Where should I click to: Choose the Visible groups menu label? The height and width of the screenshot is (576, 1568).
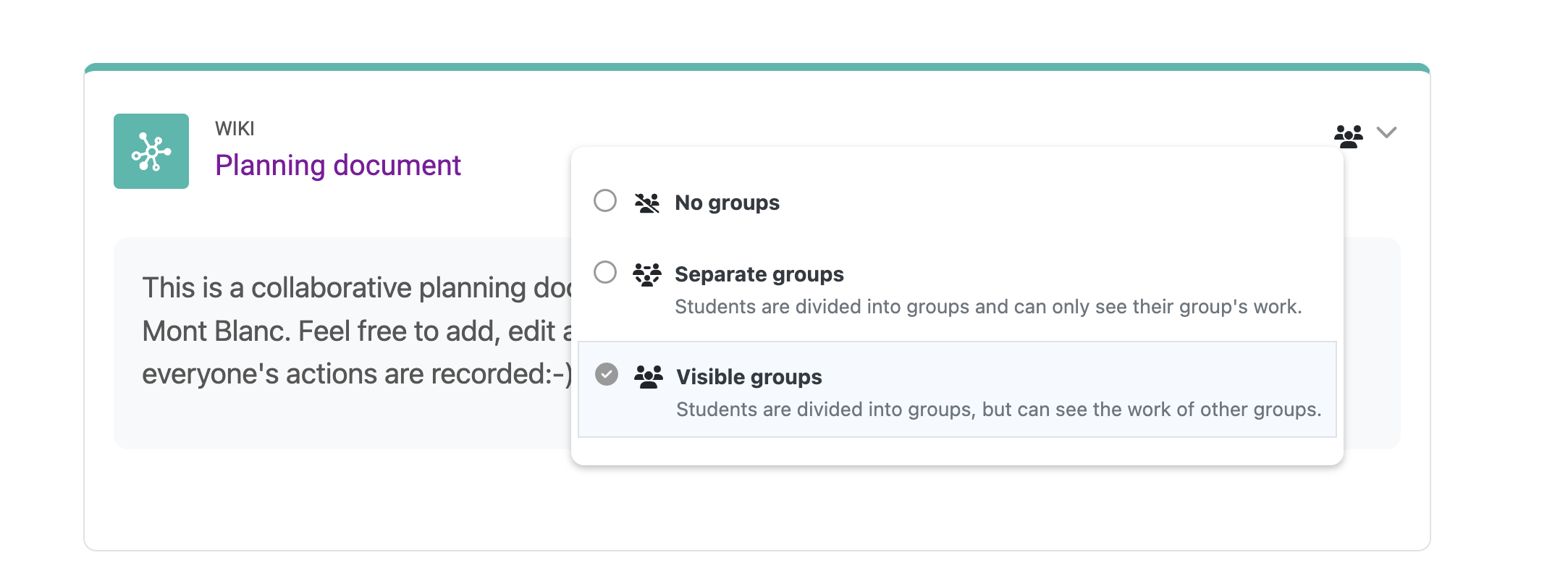click(x=749, y=377)
